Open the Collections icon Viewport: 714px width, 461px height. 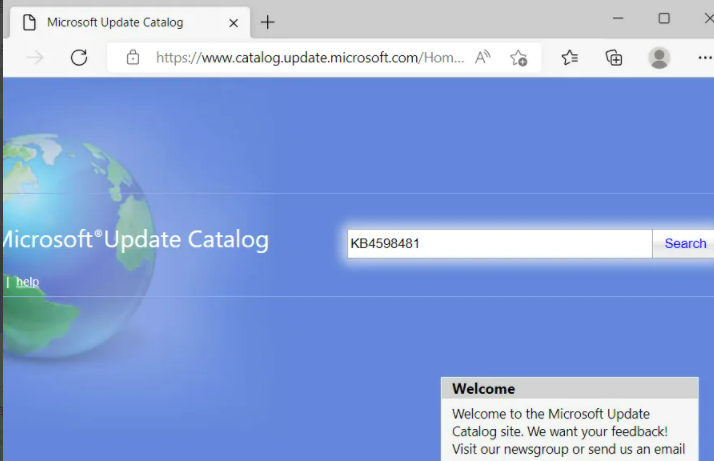[x=613, y=58]
